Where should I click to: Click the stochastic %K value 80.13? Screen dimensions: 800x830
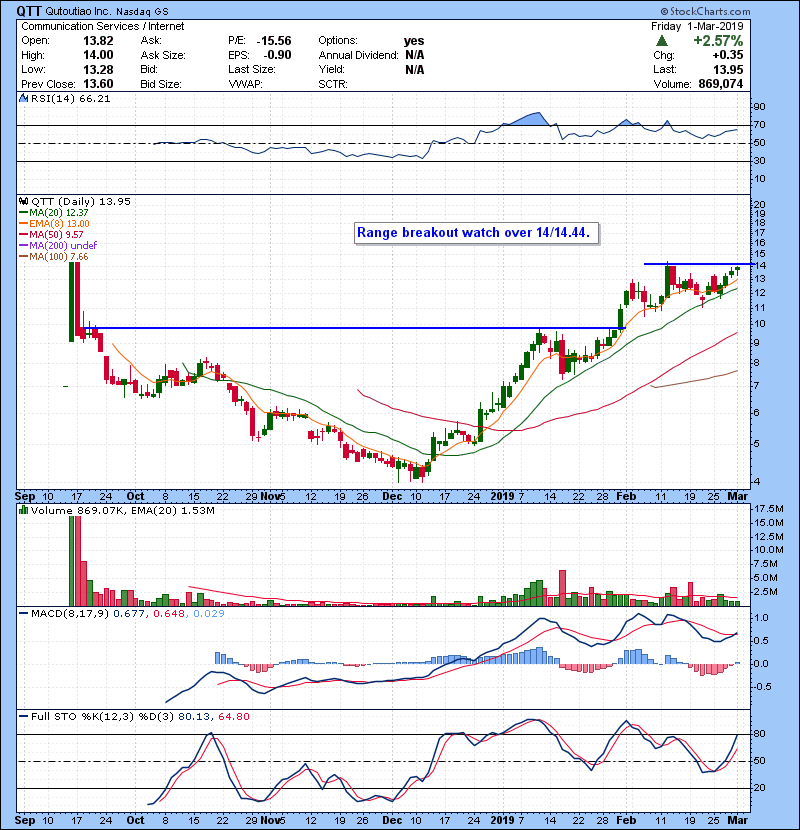click(193, 717)
